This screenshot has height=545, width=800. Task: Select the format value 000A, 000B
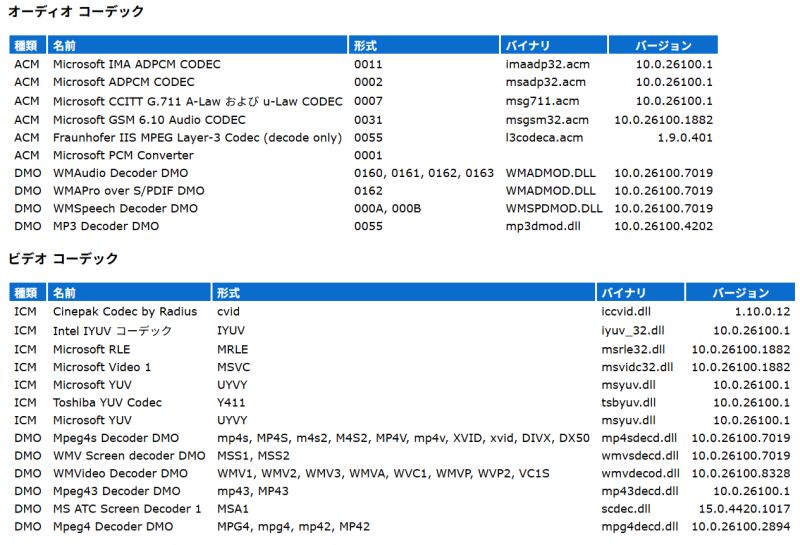tap(387, 208)
